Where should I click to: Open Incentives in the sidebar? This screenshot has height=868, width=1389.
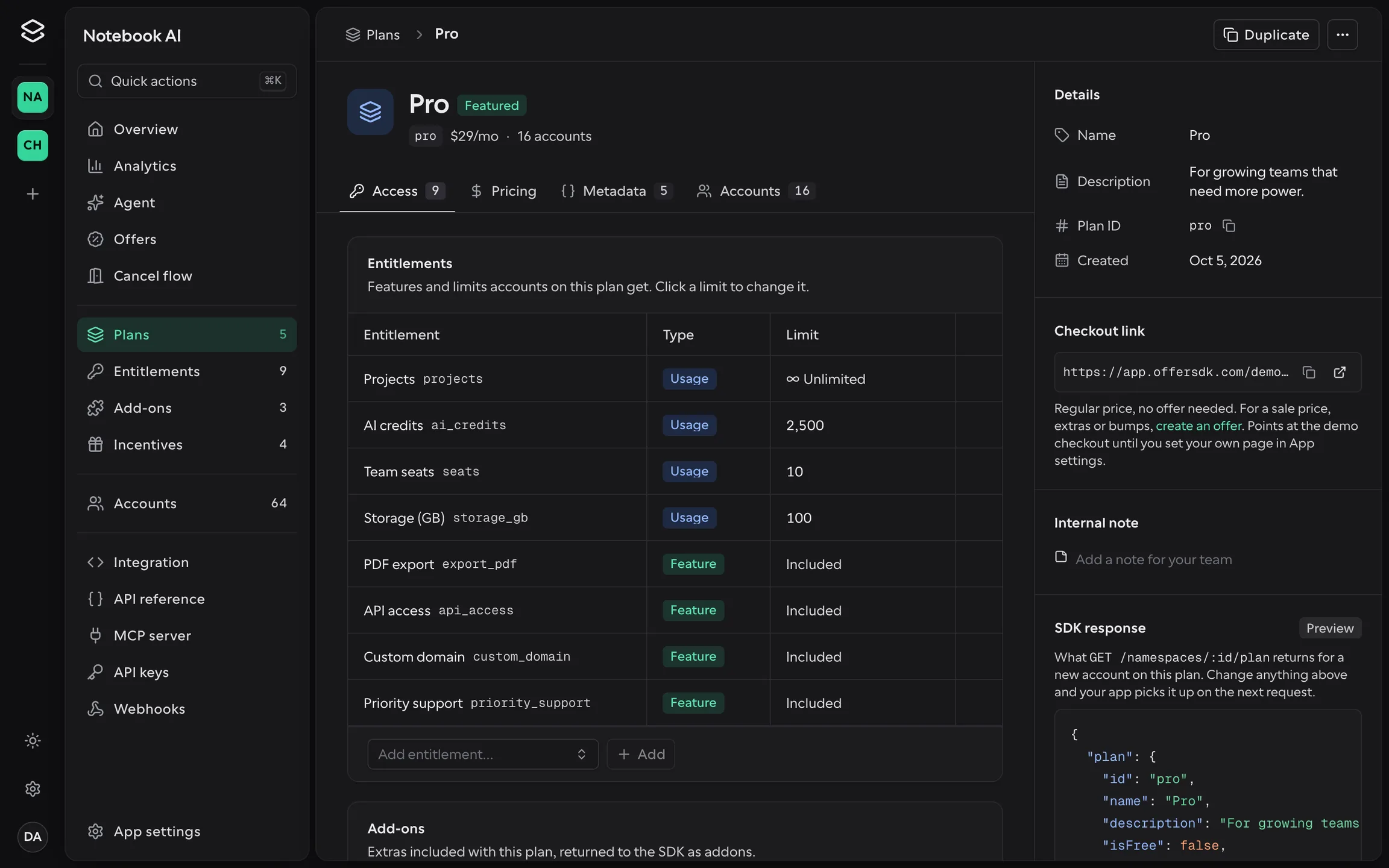pos(187,445)
